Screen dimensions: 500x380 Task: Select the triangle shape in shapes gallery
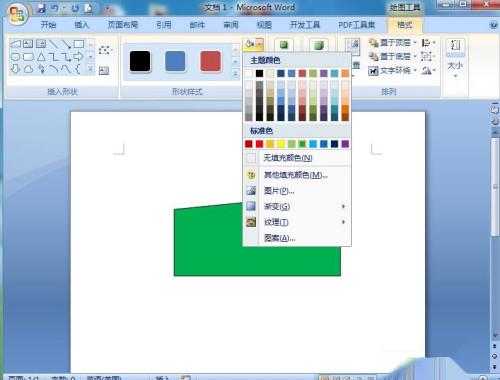pyautogui.click(x=41, y=57)
